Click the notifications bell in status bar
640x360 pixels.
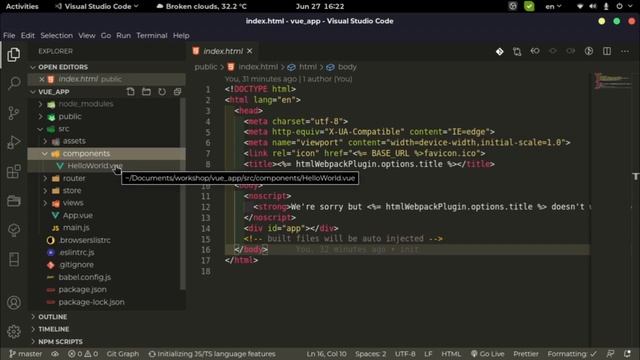pos(627,354)
